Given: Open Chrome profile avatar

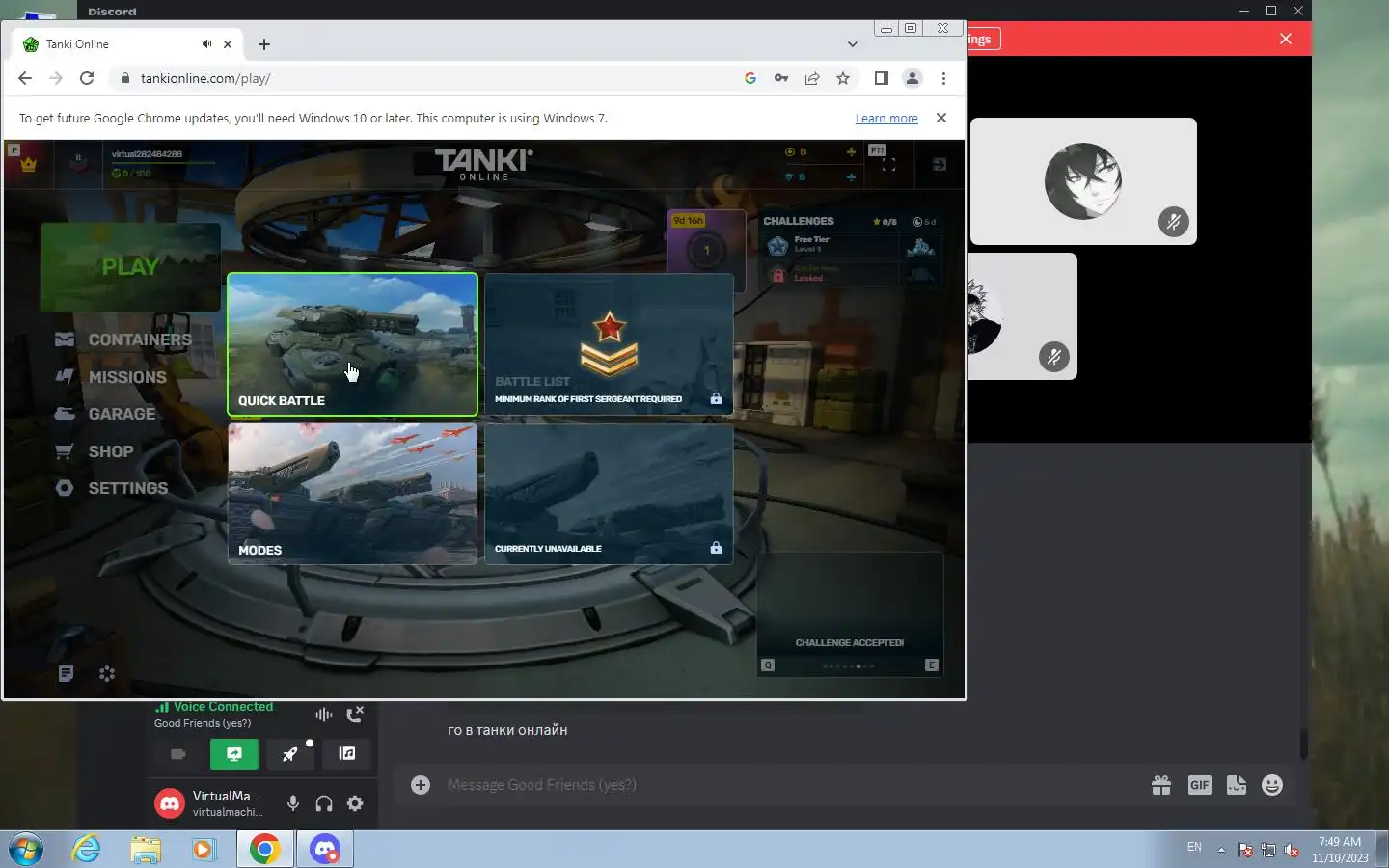Looking at the screenshot, I should pyautogui.click(x=912, y=78).
